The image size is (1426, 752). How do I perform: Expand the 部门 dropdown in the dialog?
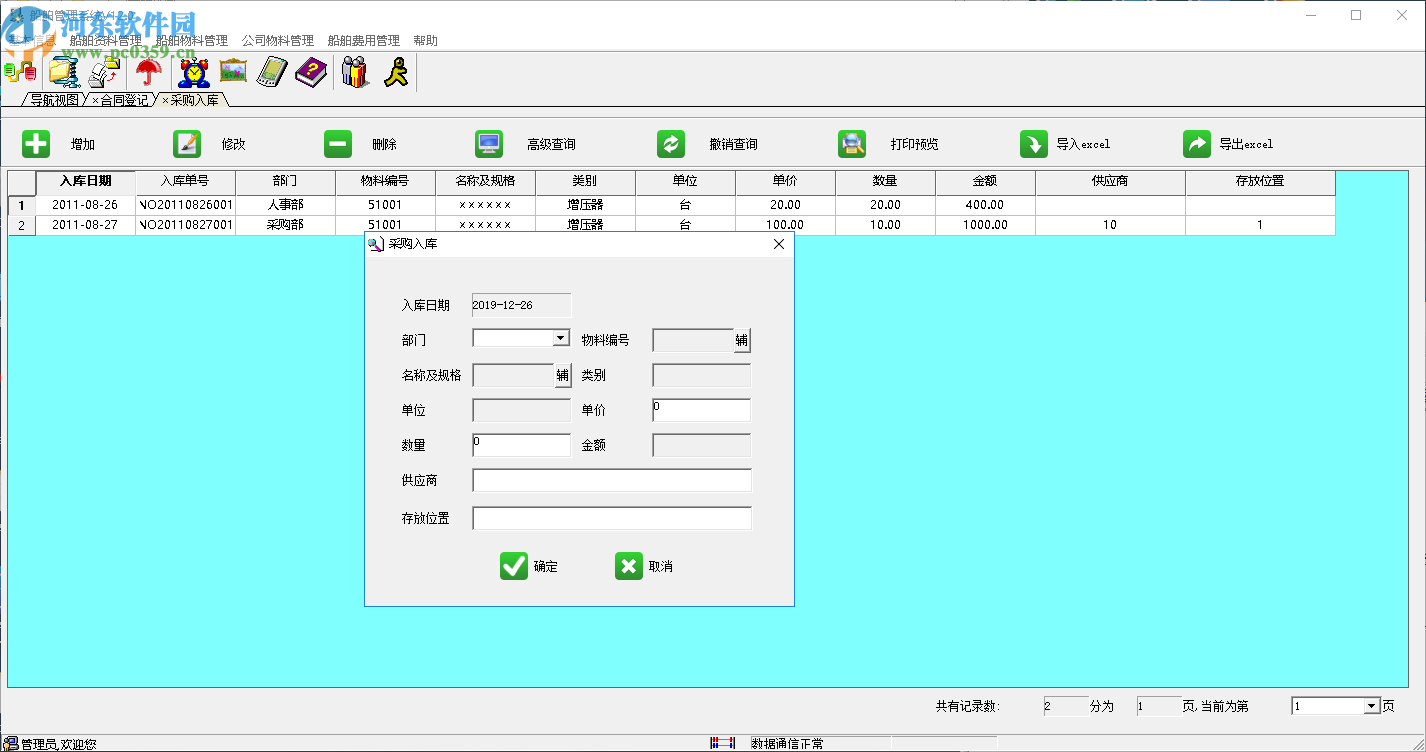click(x=561, y=338)
